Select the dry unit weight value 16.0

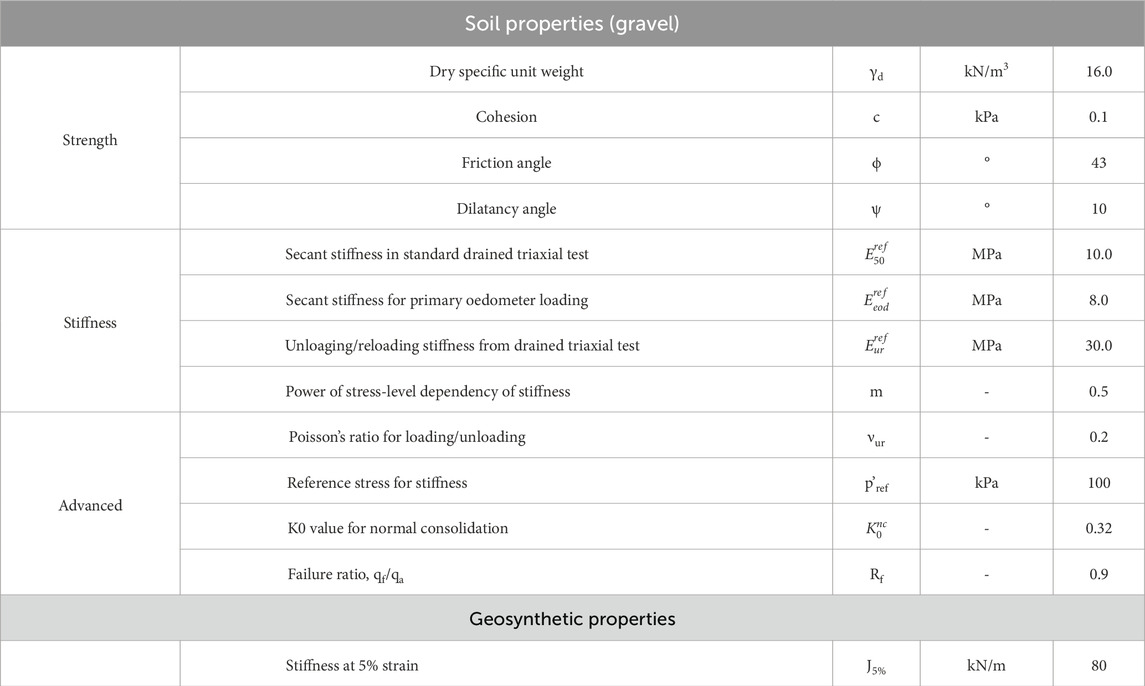click(1098, 72)
